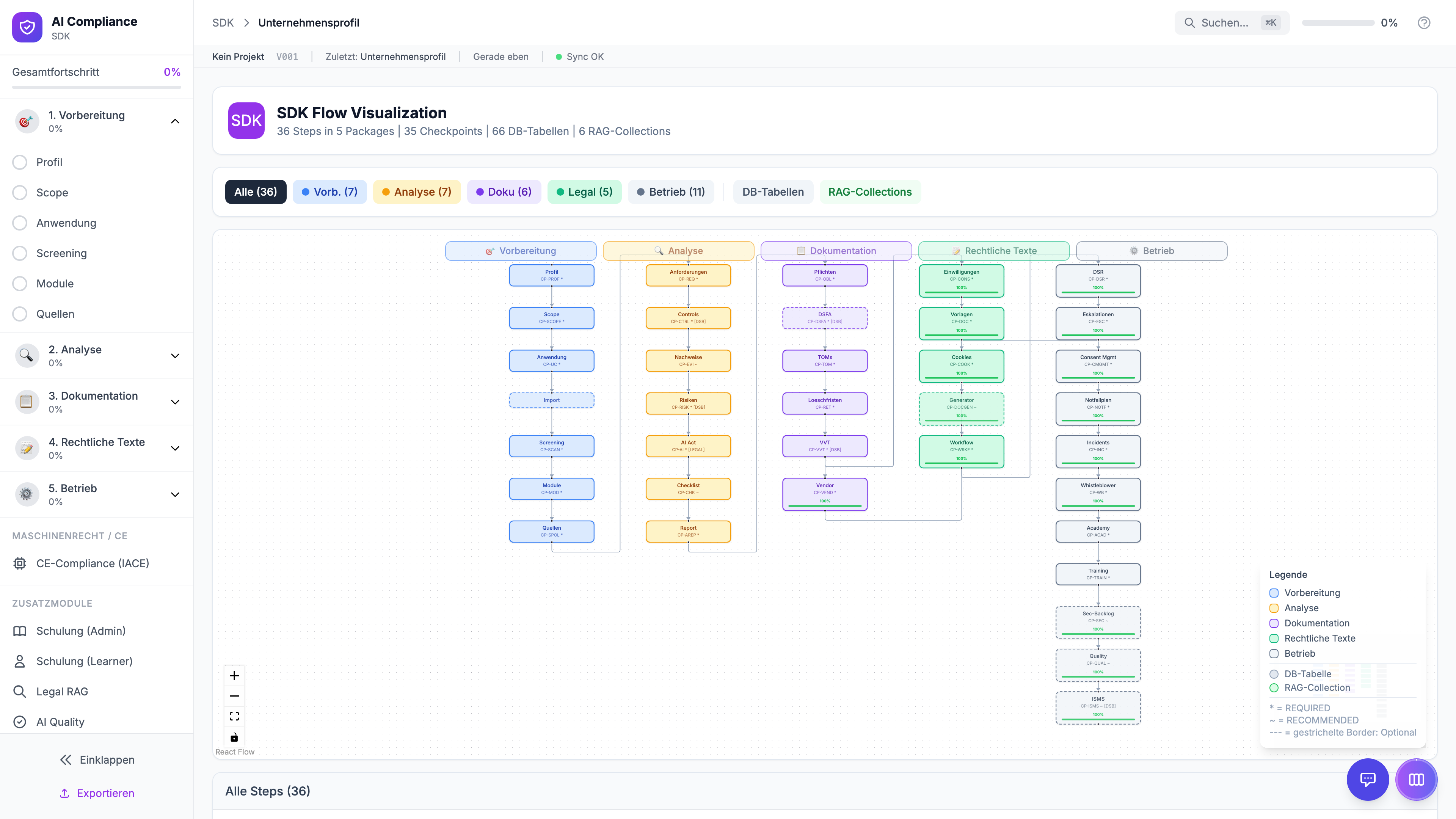The image size is (1456, 819).
Task: Click the Einklappen sidebar button
Action: click(97, 759)
